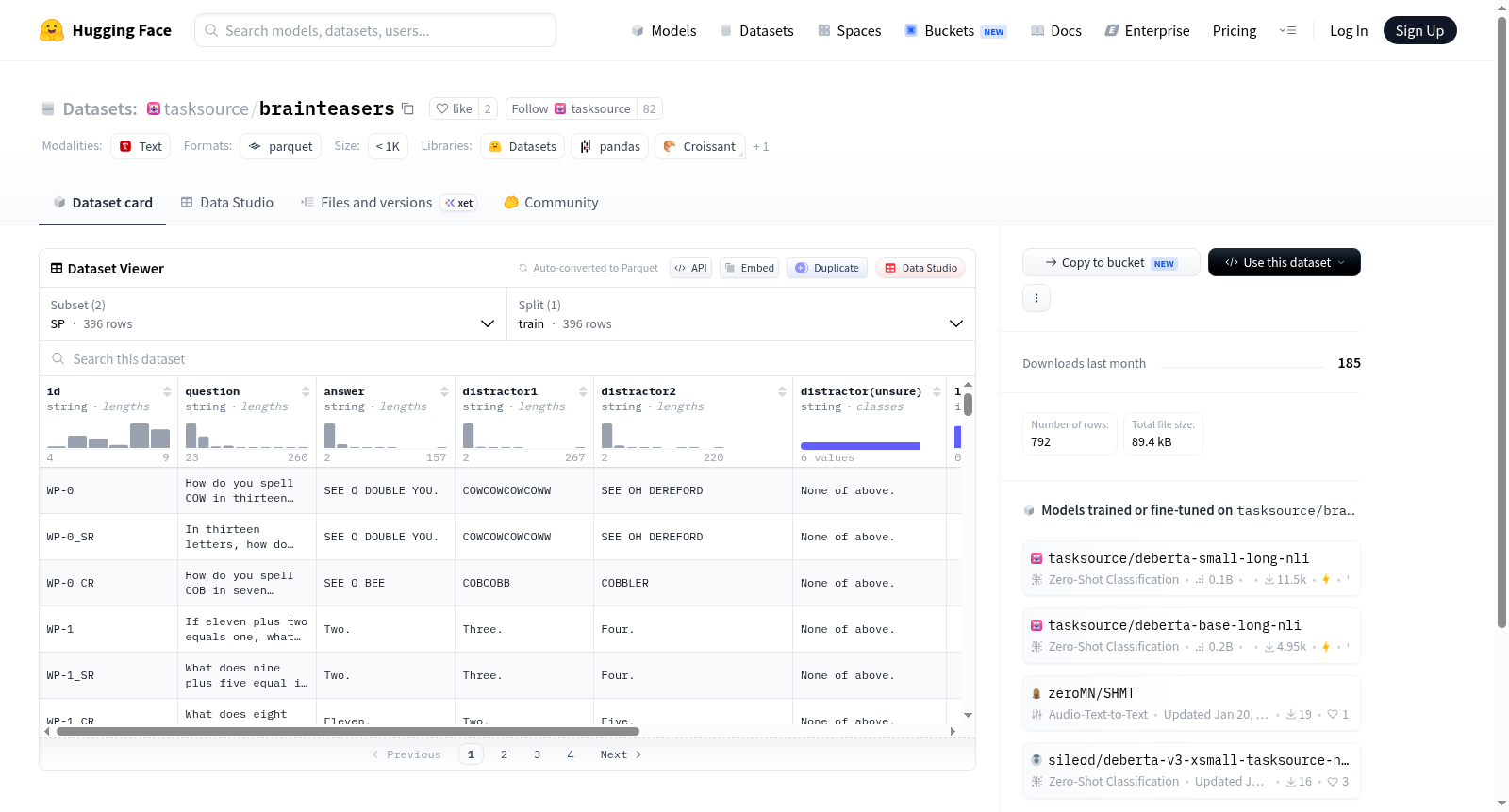Click the Search this dataset field
Screen dimensions: 1509x812
507,358
